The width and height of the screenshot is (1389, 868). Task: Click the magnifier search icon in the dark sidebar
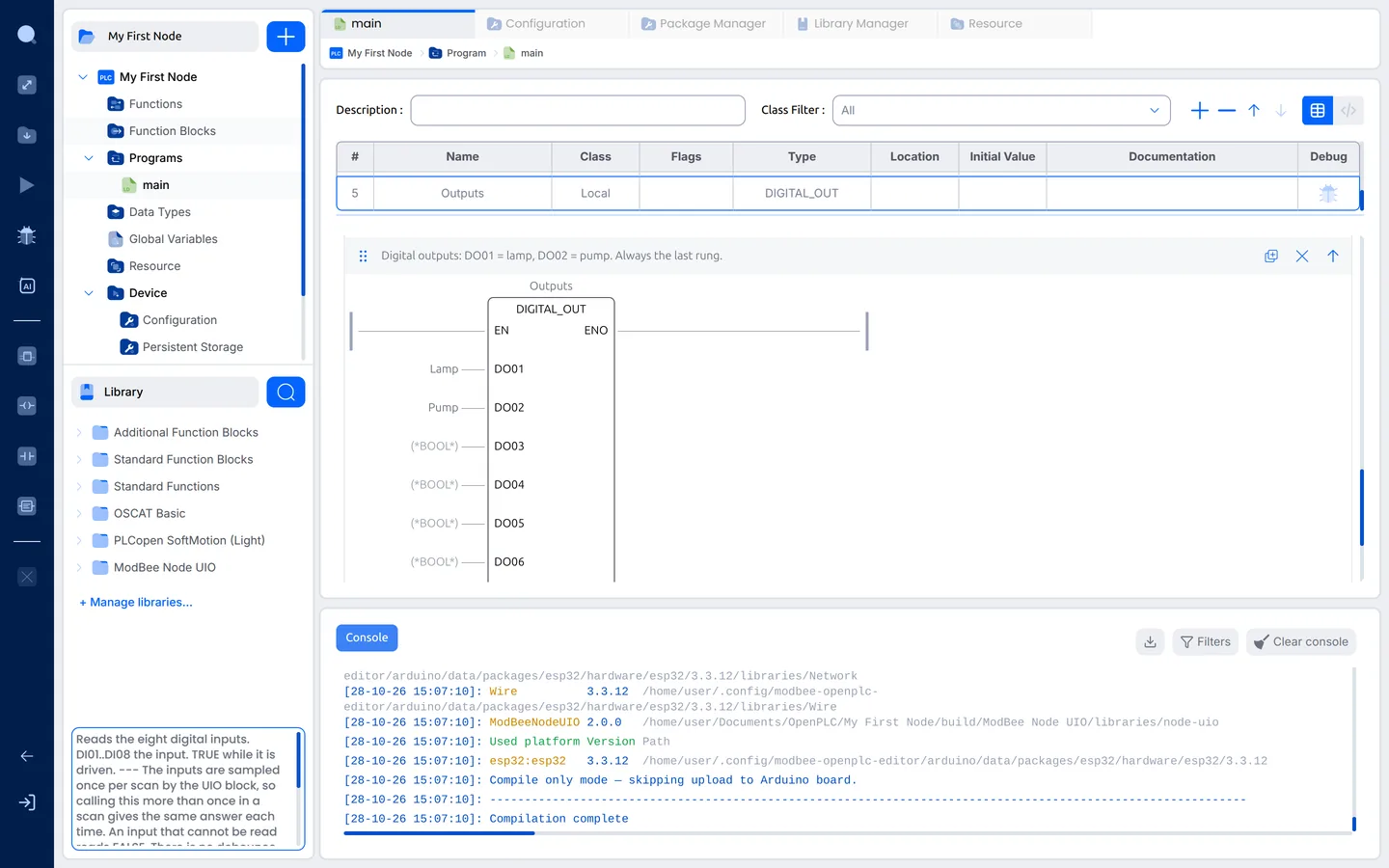[x=27, y=36]
